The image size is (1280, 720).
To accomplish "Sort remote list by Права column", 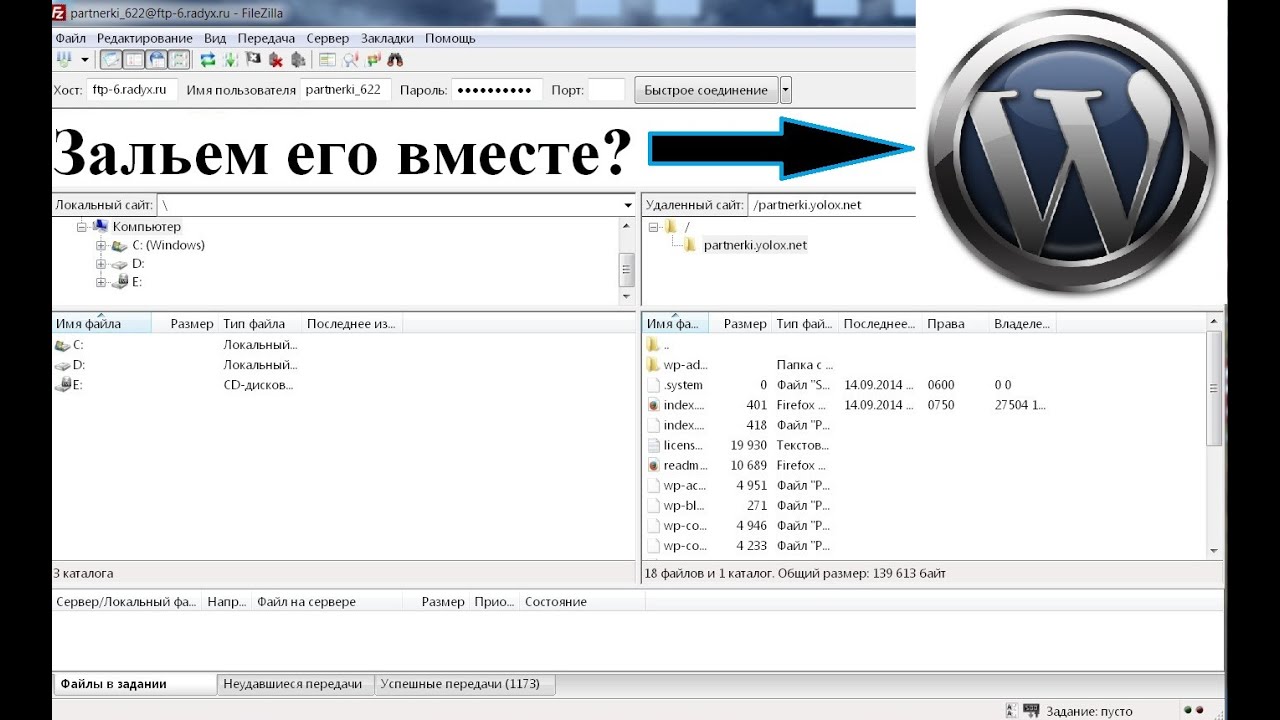I will click(x=955, y=324).
